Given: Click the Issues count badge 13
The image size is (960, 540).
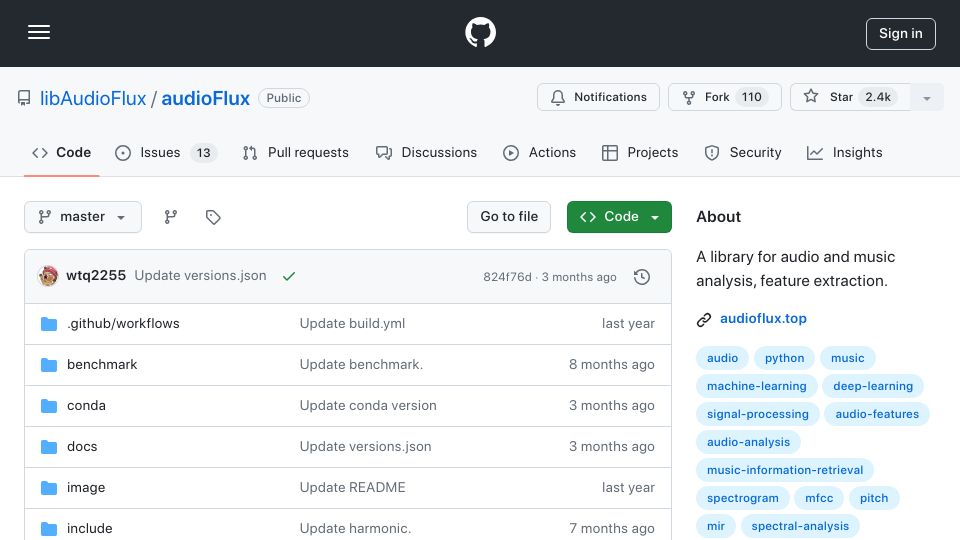Looking at the screenshot, I should click(203, 152).
